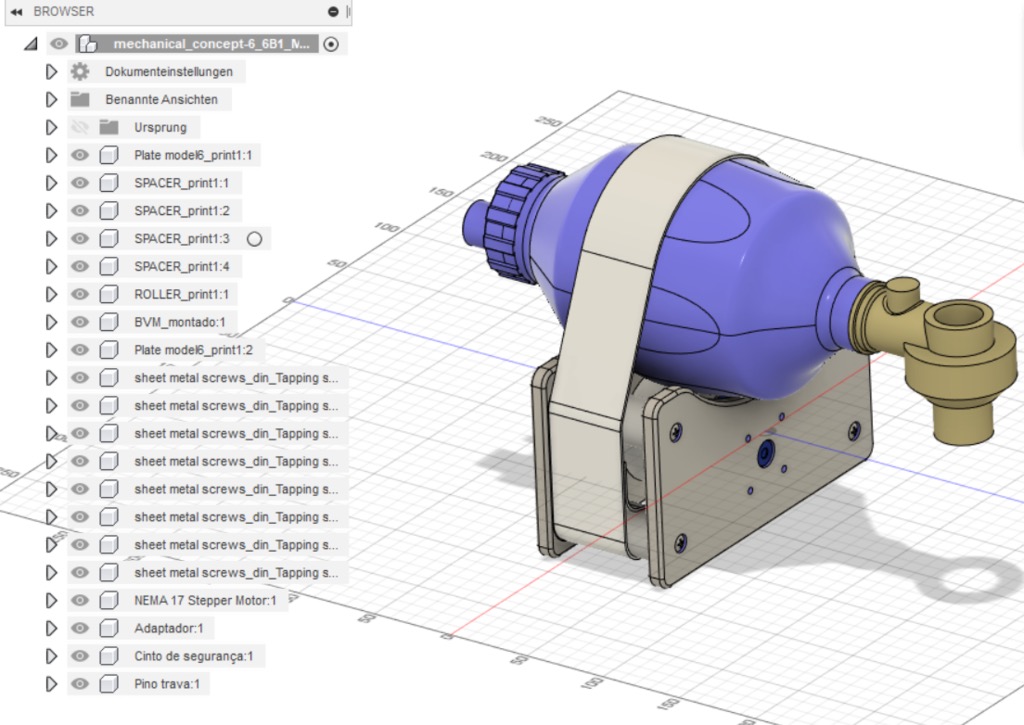This screenshot has height=725, width=1024.
Task: Select Dokumenteinstellungen entry
Action: tap(168, 72)
